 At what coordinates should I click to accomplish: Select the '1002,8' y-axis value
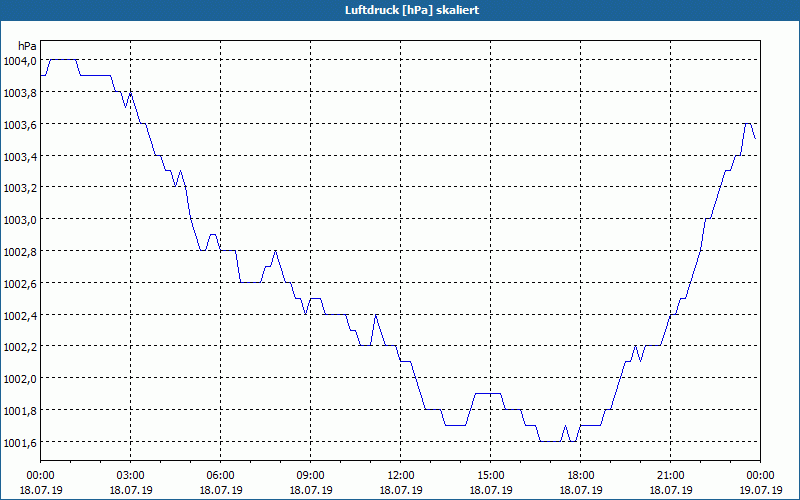coord(19,252)
